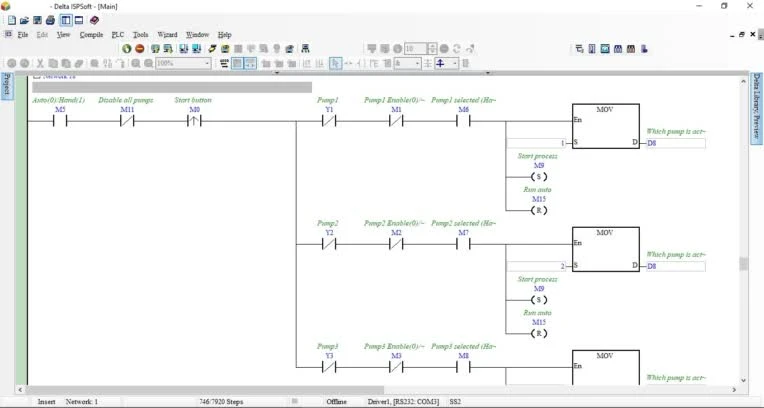Click the red Stop PLC icon
The width and height of the screenshot is (764, 408).
coord(140,48)
